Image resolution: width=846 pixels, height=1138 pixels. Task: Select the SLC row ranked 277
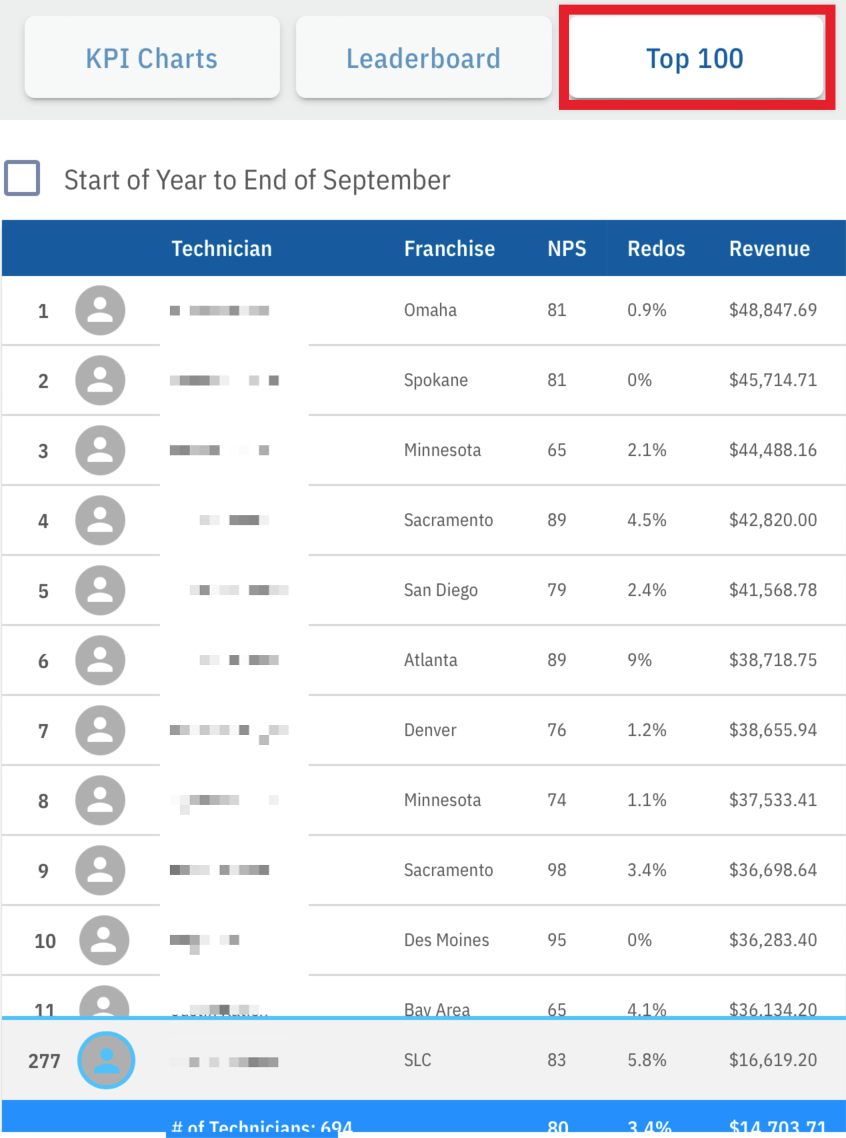tap(424, 1060)
